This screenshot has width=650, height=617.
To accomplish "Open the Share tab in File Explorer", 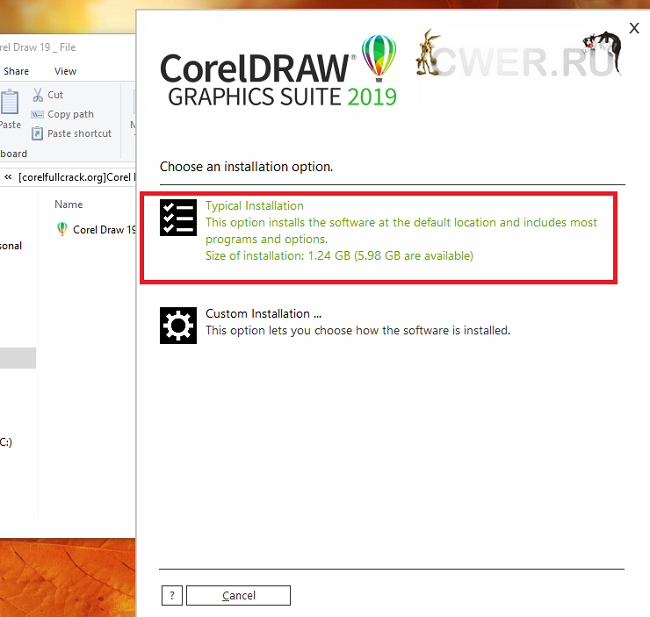I will pyautogui.click(x=16, y=71).
